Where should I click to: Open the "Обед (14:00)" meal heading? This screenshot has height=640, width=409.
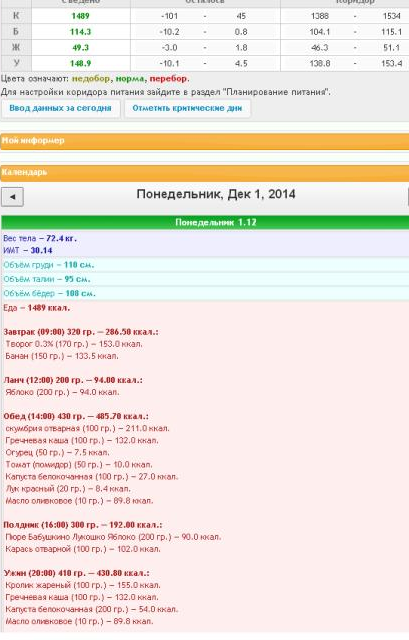[x=76, y=417]
